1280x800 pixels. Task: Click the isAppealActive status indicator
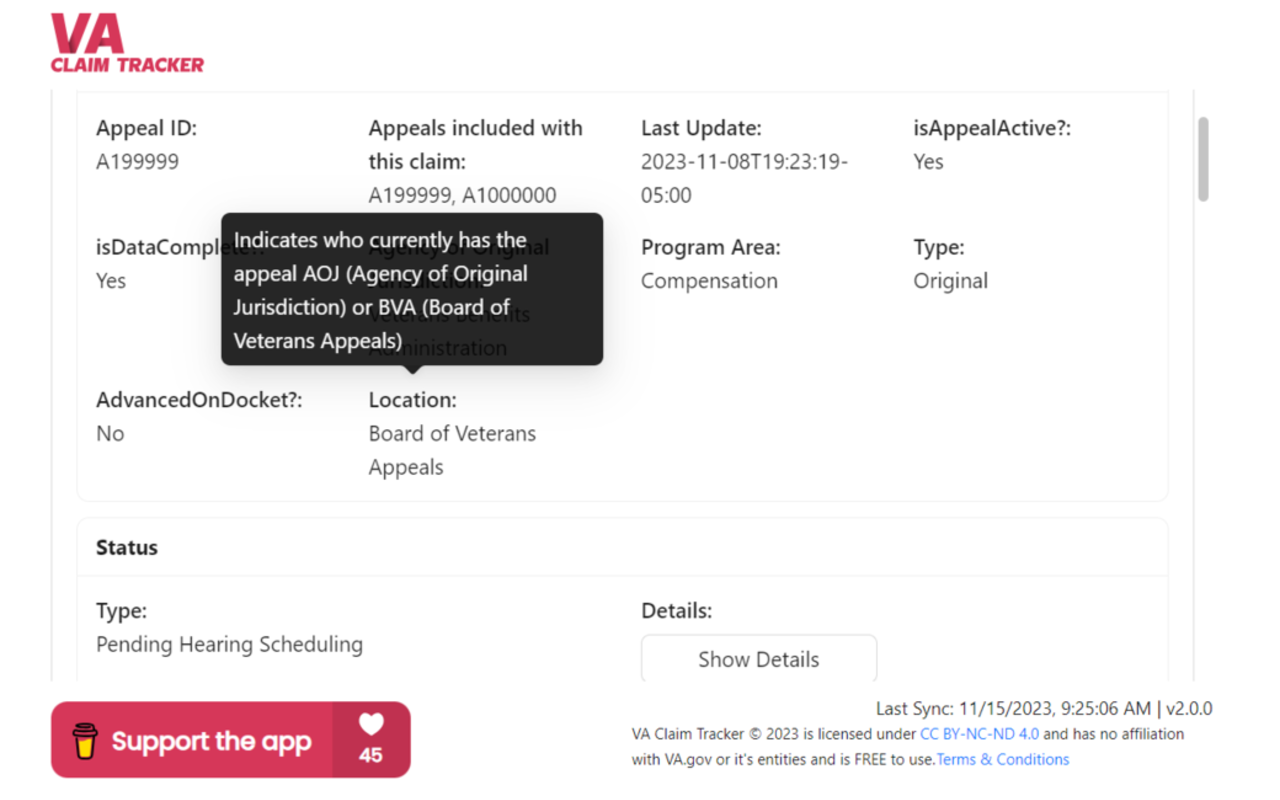tap(928, 161)
